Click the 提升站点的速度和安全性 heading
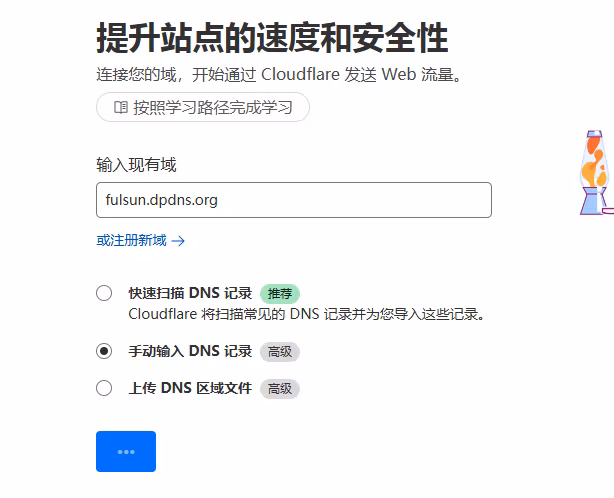The height and width of the screenshot is (498, 614). point(272,38)
